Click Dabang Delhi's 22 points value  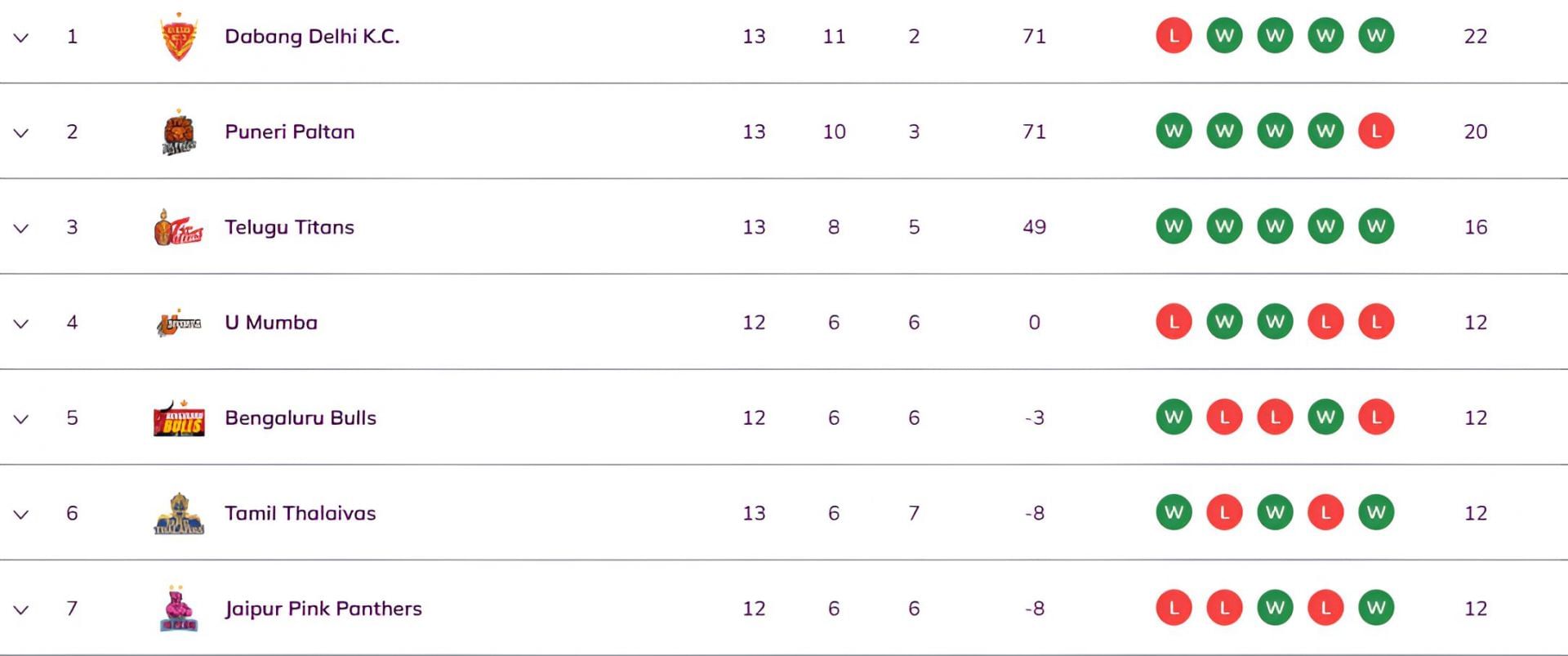(x=1475, y=37)
